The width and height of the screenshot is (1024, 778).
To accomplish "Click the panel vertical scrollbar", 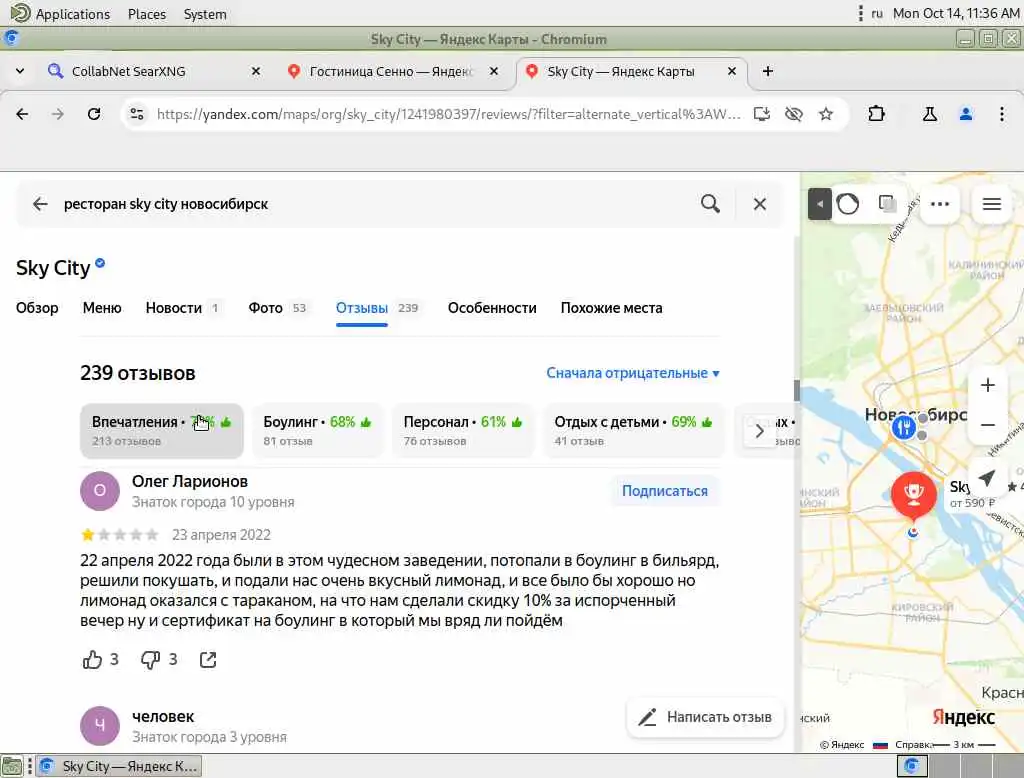I will coord(797,390).
